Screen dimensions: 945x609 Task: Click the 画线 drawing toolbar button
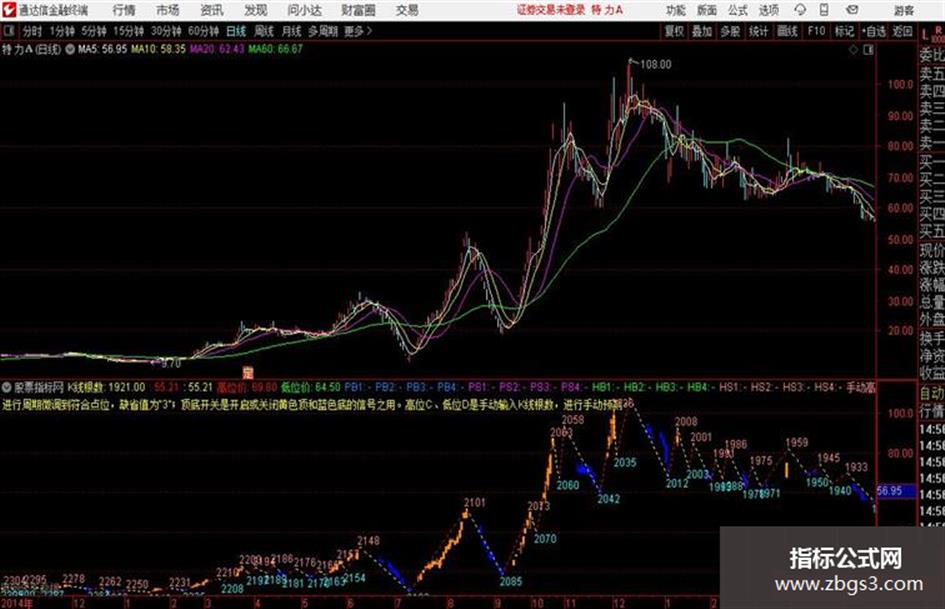pos(787,31)
